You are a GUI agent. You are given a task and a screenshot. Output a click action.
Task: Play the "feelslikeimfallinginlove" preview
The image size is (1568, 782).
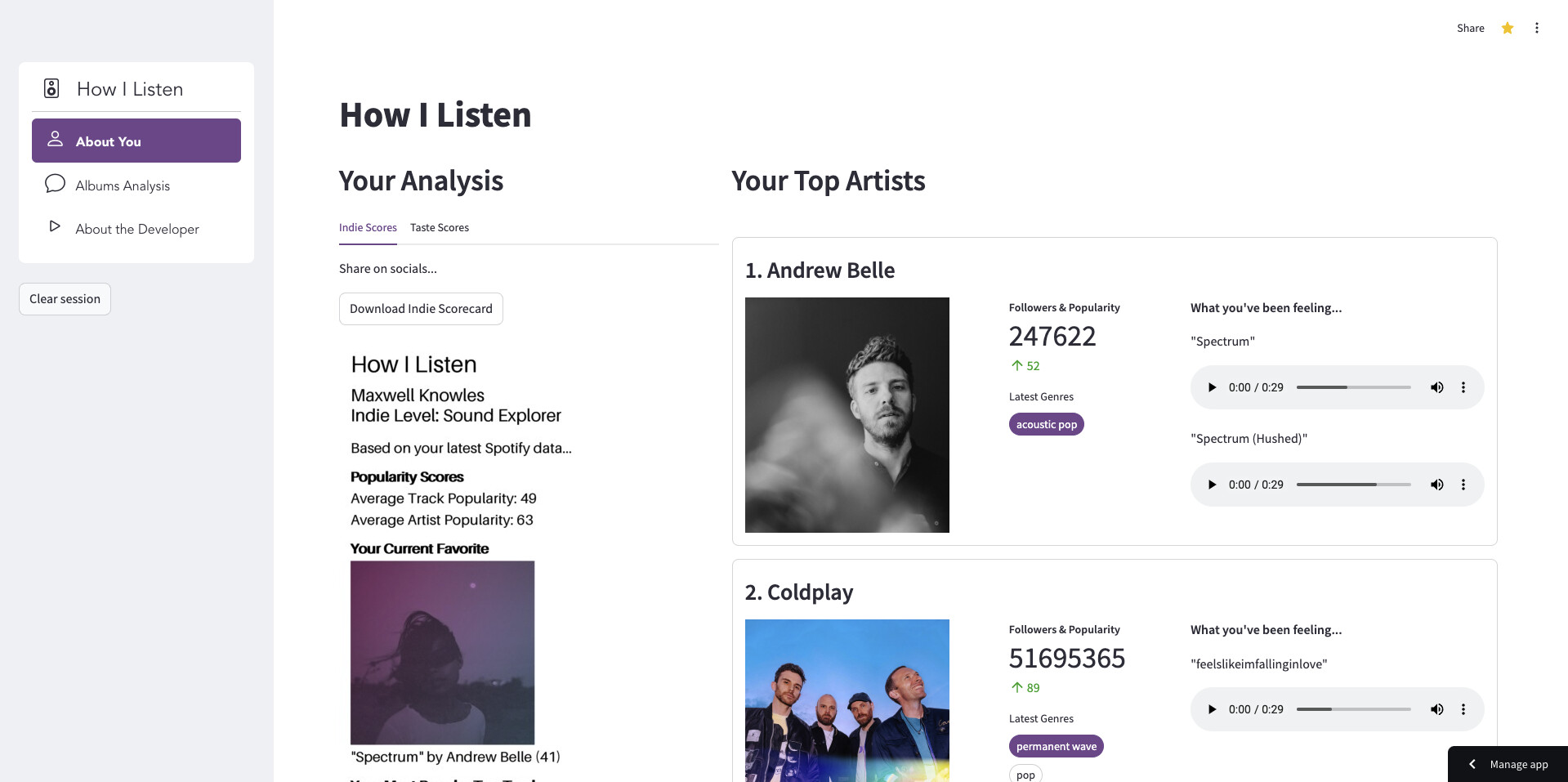coord(1212,709)
